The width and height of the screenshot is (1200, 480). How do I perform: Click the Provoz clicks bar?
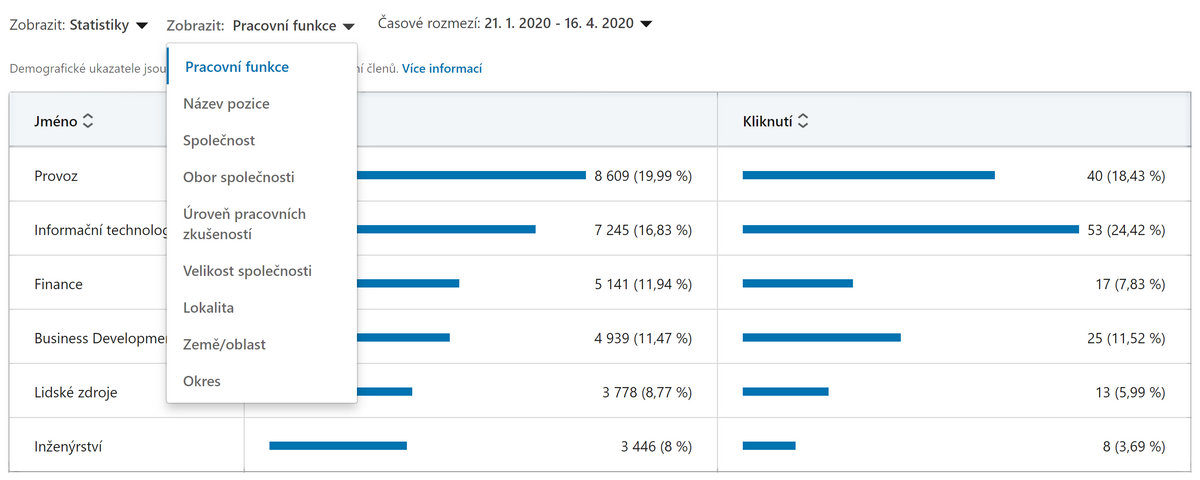tap(869, 175)
